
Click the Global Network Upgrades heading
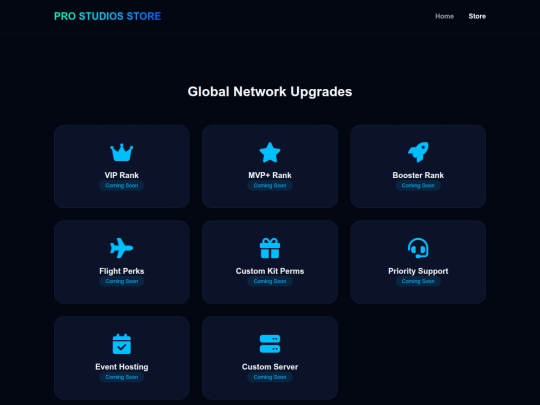pyautogui.click(x=270, y=92)
